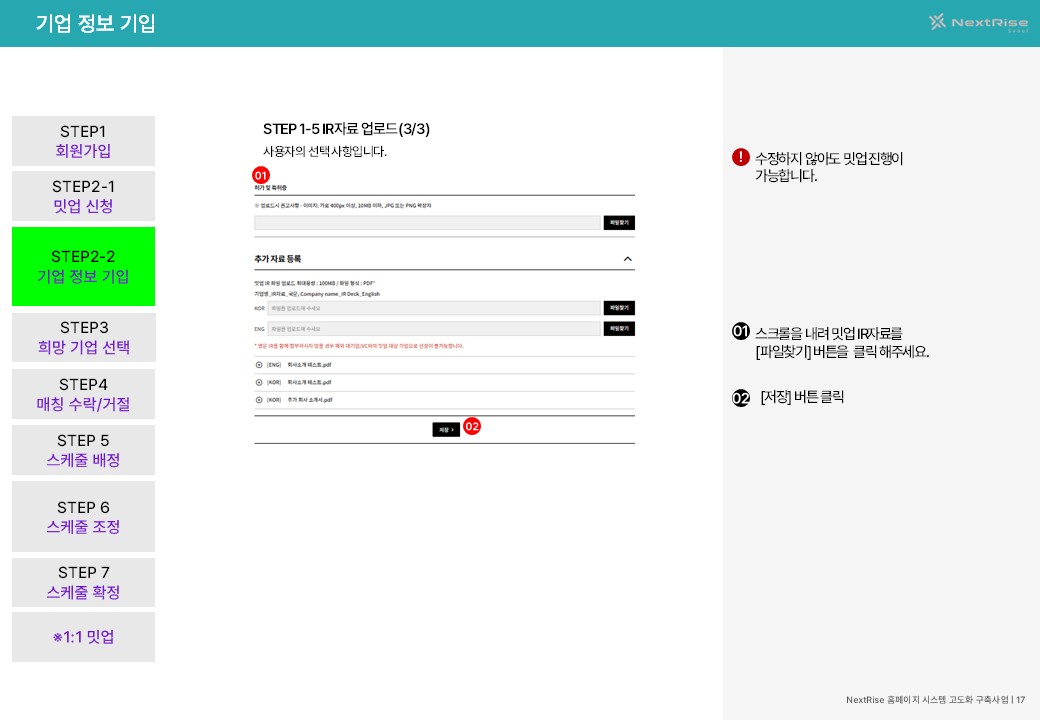
Task: Select the [ENG] 회사소개 테스트.pdf radio icon
Action: tap(259, 365)
